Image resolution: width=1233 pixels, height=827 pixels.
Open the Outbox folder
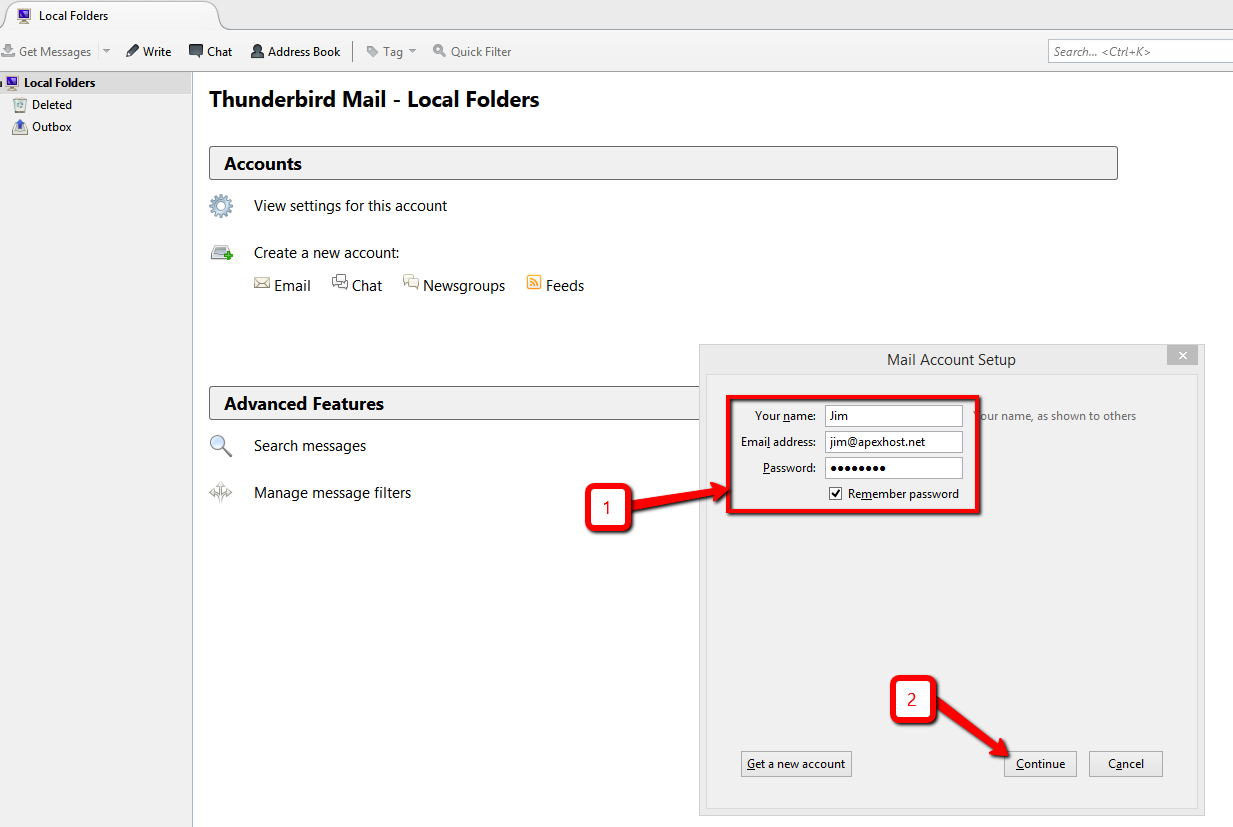(52, 127)
